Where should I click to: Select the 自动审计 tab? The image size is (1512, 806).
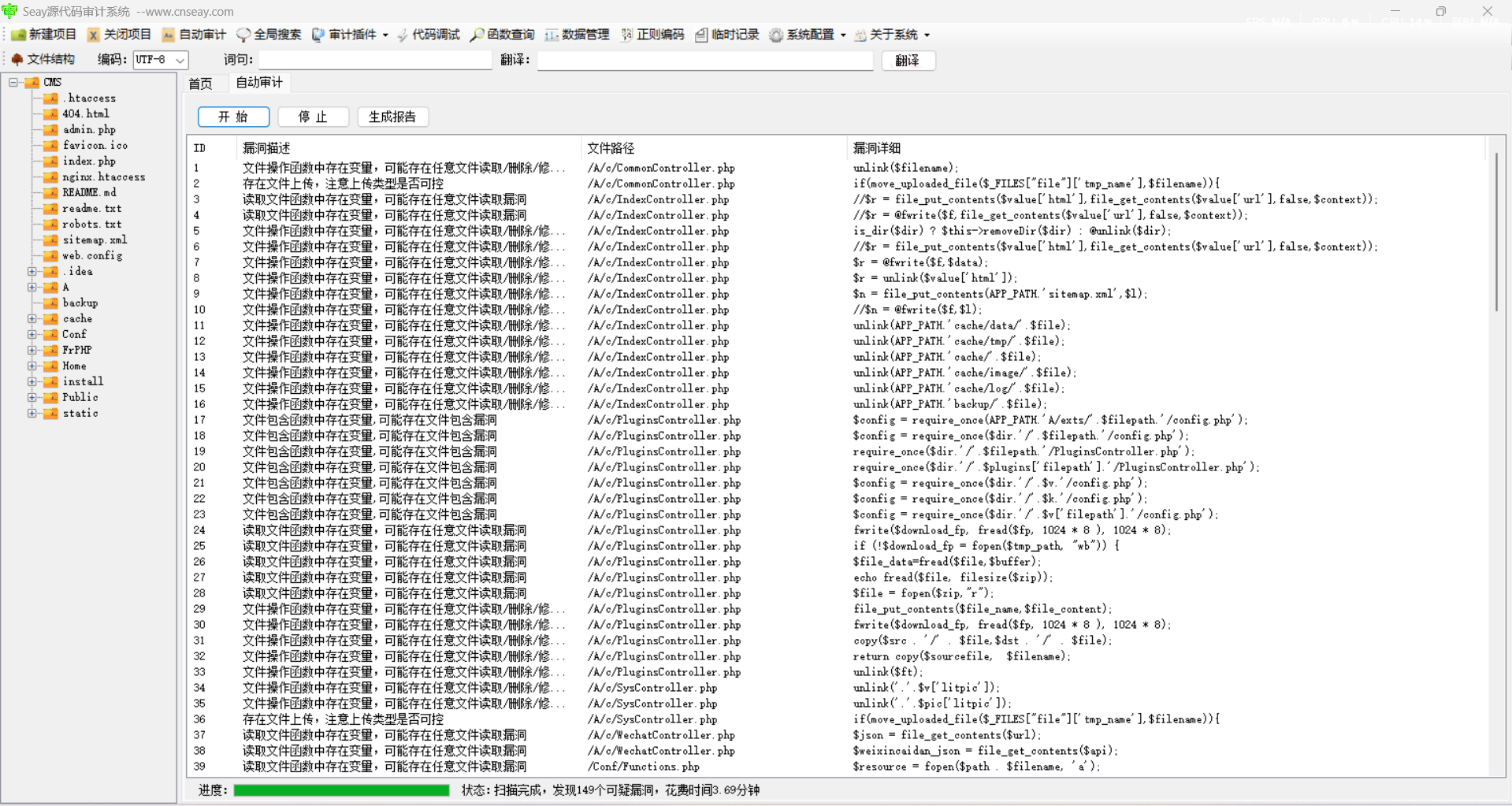259,82
